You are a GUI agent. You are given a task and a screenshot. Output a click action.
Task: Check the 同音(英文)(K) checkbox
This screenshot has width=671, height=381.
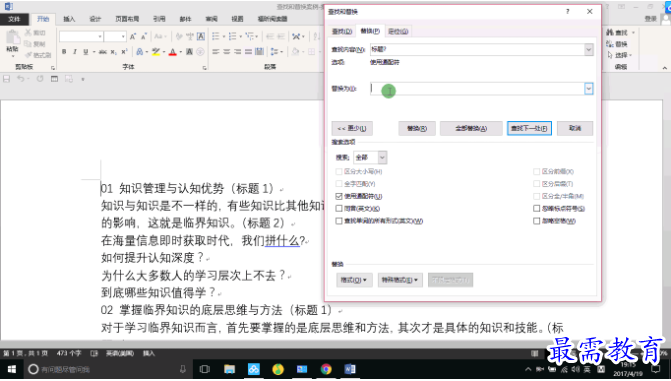coord(339,209)
